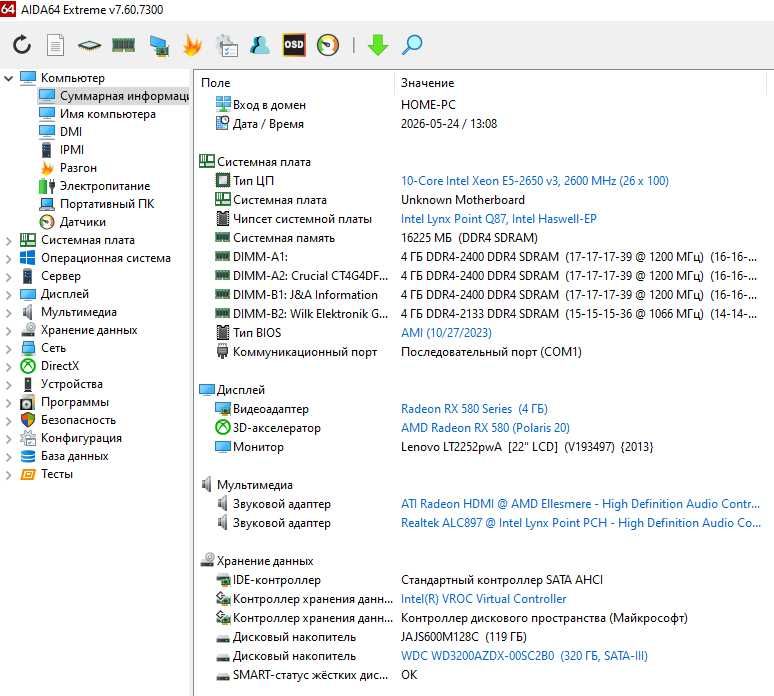774x696 pixels.
Task: Click the green download arrow icon
Action: 378,45
